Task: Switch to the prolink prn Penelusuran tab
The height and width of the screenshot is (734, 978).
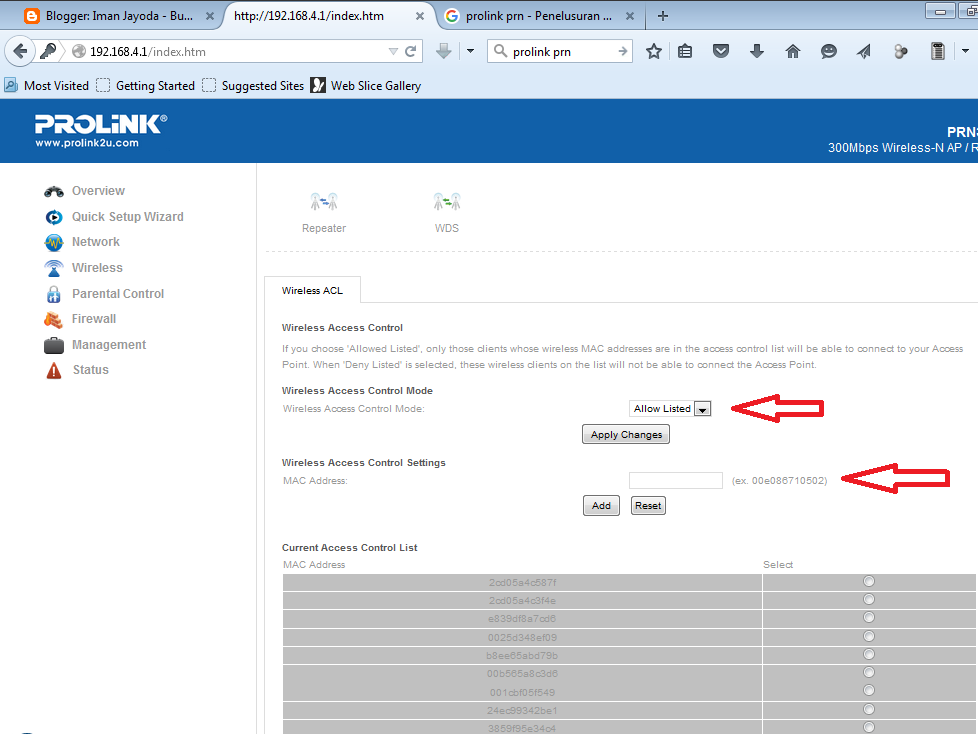Action: click(x=539, y=16)
